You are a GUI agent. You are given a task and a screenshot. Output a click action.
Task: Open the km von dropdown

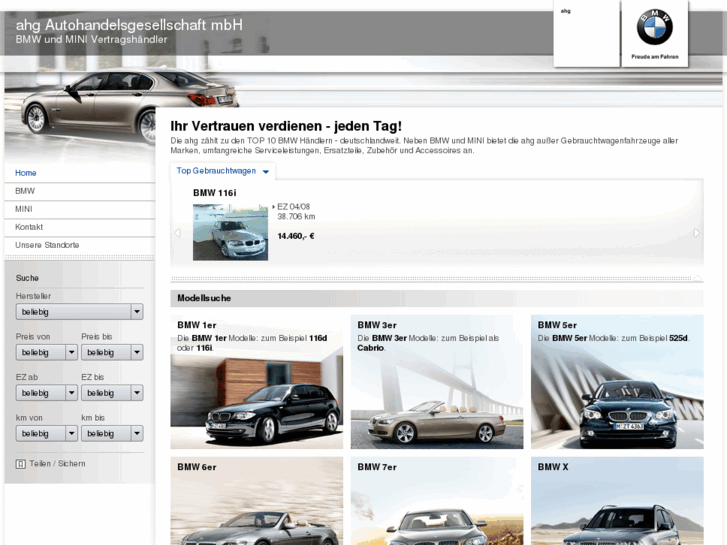(x=46, y=434)
